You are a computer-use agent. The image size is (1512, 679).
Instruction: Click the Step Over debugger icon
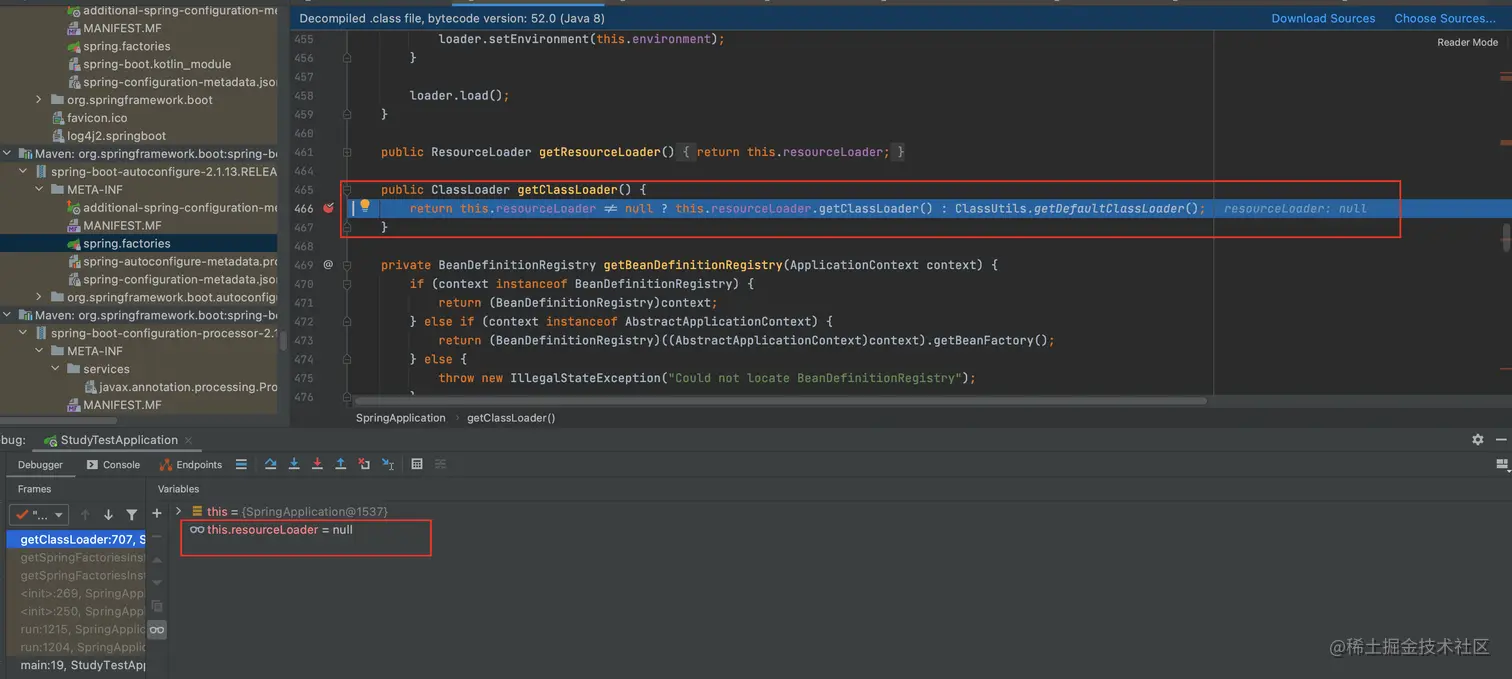tap(270, 464)
